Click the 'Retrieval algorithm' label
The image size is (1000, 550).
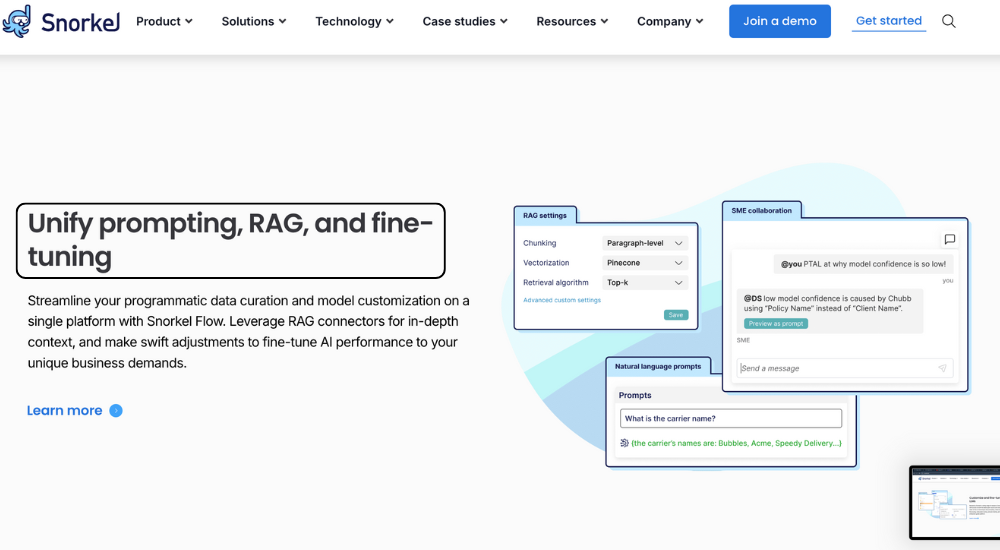555,283
